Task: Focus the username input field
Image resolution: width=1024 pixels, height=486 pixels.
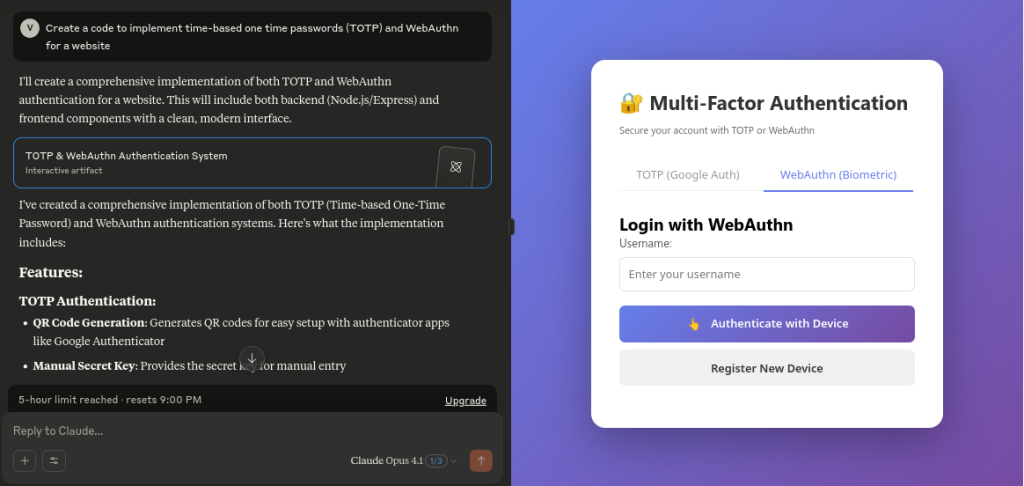Action: 766,274
